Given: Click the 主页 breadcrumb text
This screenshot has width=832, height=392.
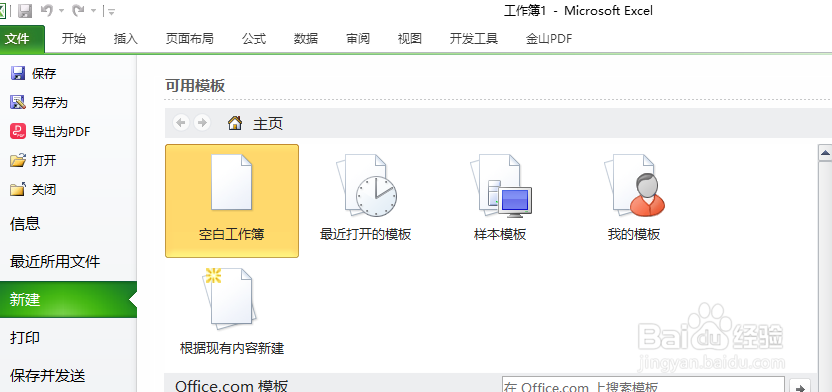Looking at the screenshot, I should pos(268,124).
